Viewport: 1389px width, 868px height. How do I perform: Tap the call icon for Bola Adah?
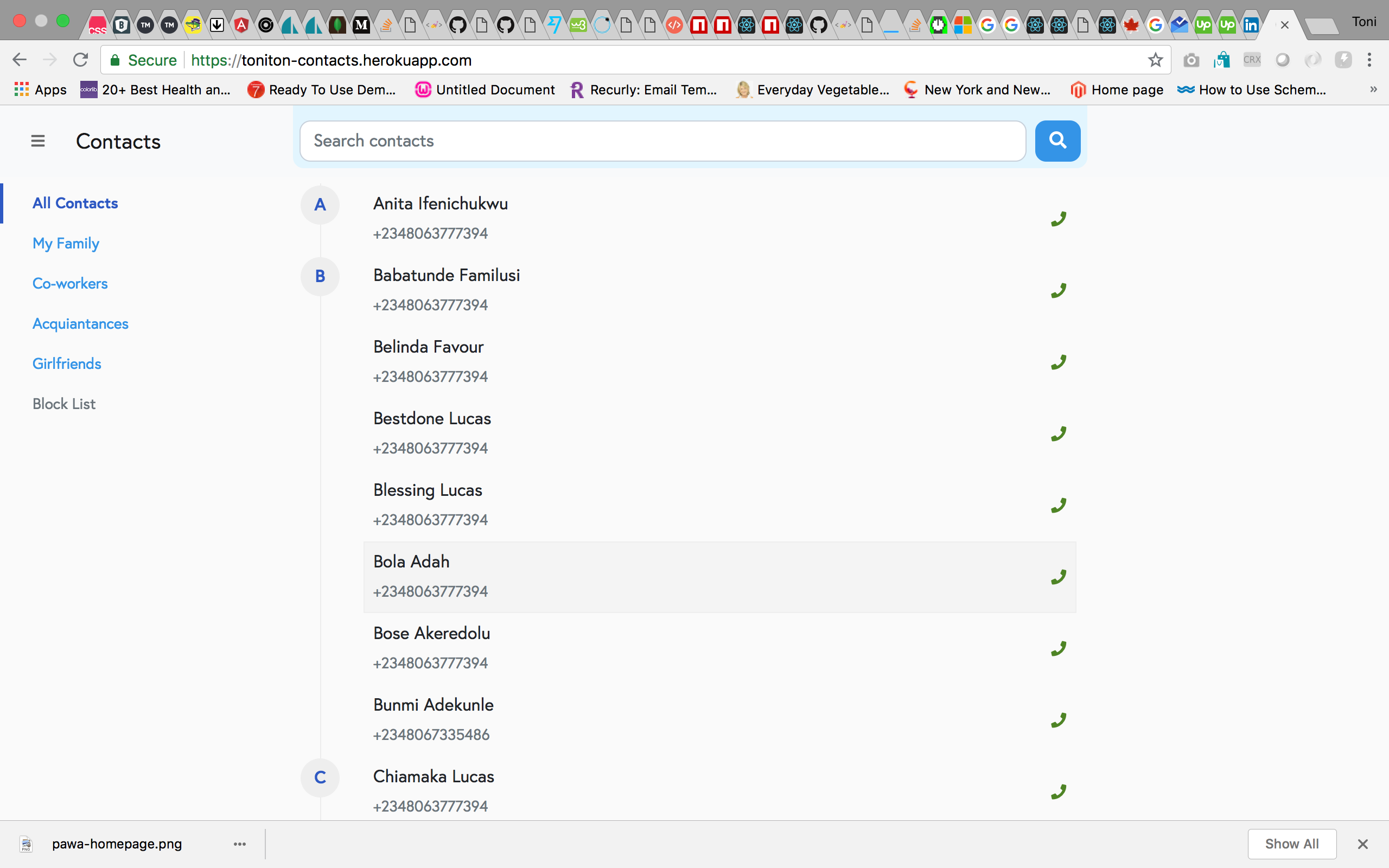click(1058, 577)
